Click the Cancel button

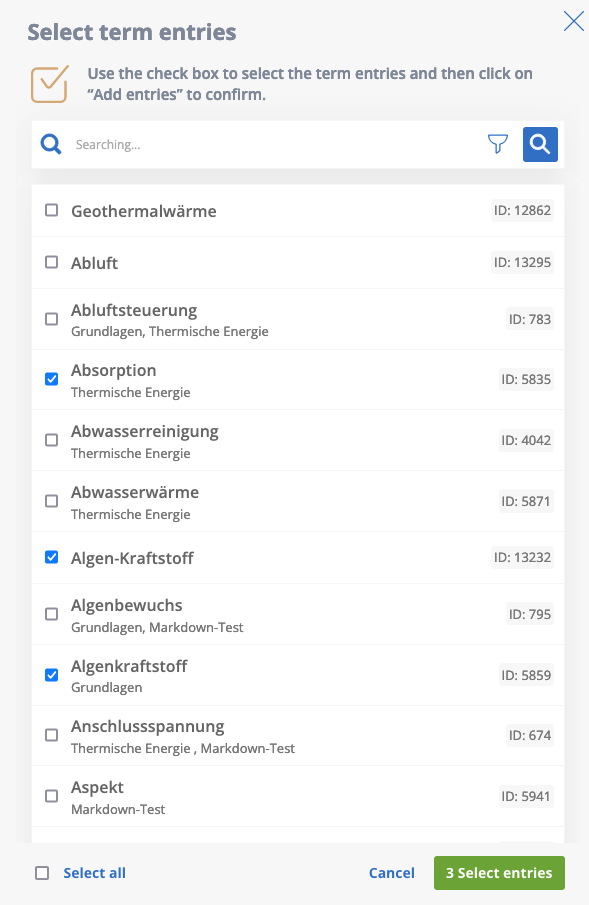click(392, 873)
